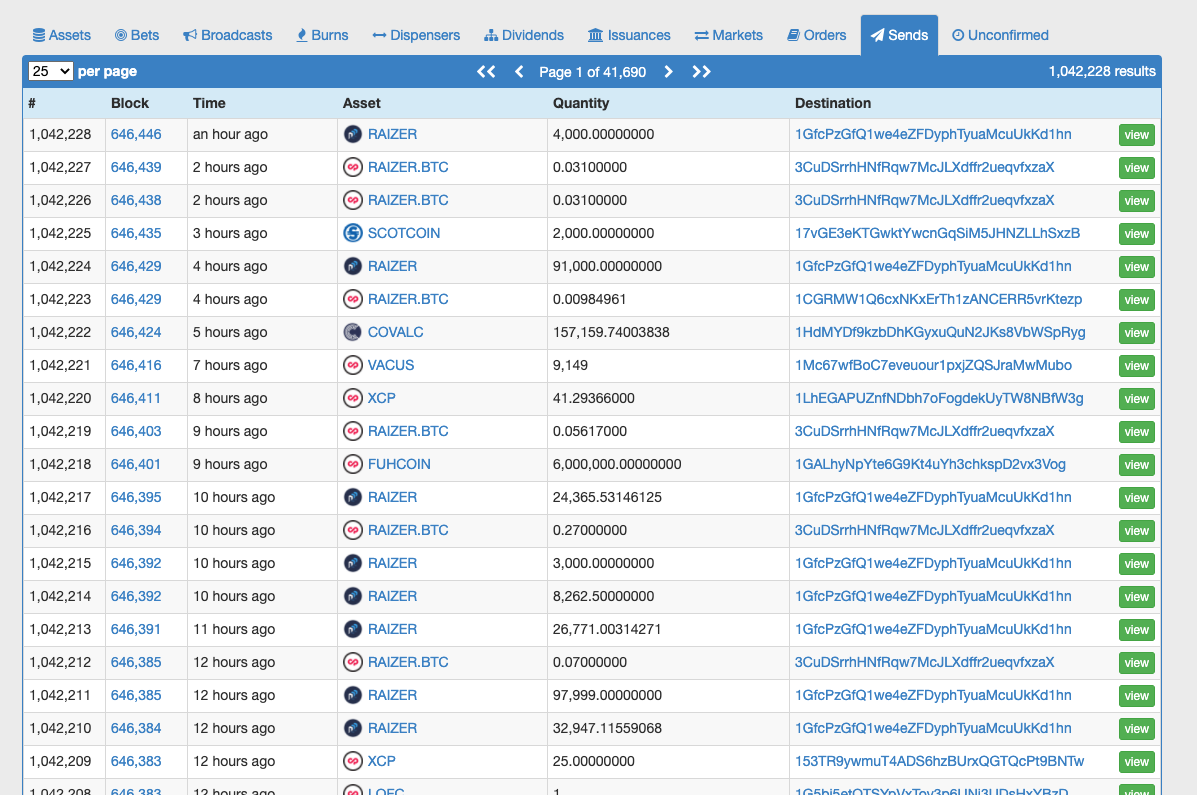
Task: Click FUHCOIN asset icon
Action: coord(353,464)
